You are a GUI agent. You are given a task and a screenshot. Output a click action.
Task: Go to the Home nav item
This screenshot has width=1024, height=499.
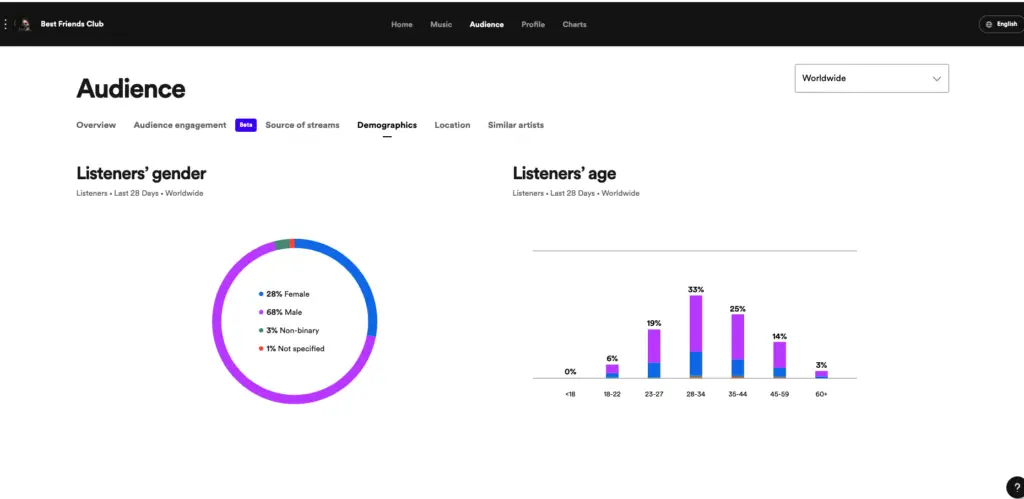click(402, 24)
